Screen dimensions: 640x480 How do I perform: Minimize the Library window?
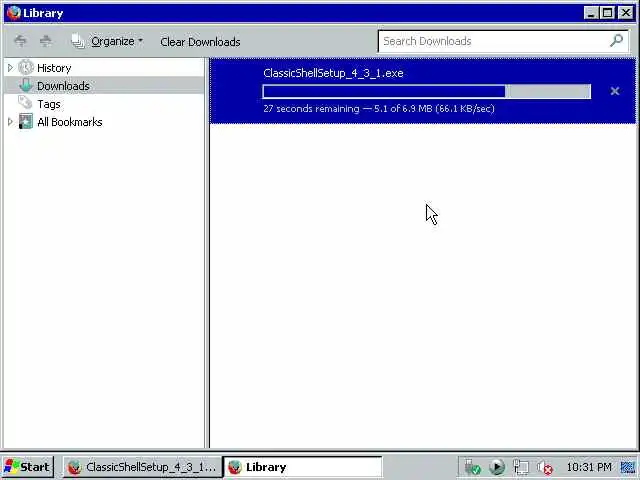[591, 13]
